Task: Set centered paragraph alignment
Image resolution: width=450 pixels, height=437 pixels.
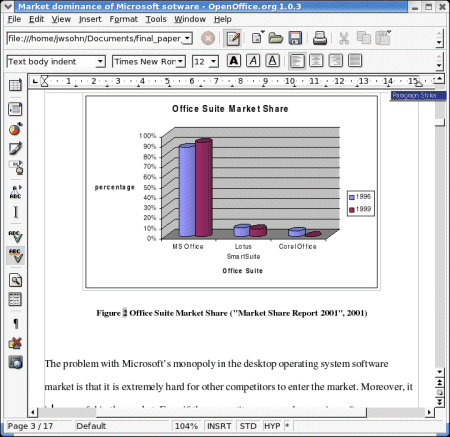Action: coord(316,61)
